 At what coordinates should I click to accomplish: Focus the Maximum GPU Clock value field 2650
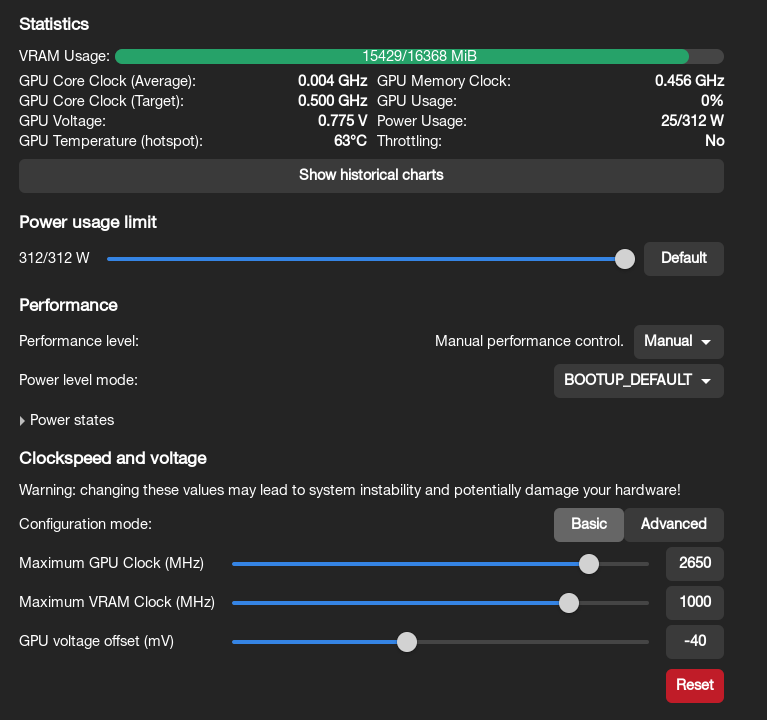pyautogui.click(x=695, y=563)
